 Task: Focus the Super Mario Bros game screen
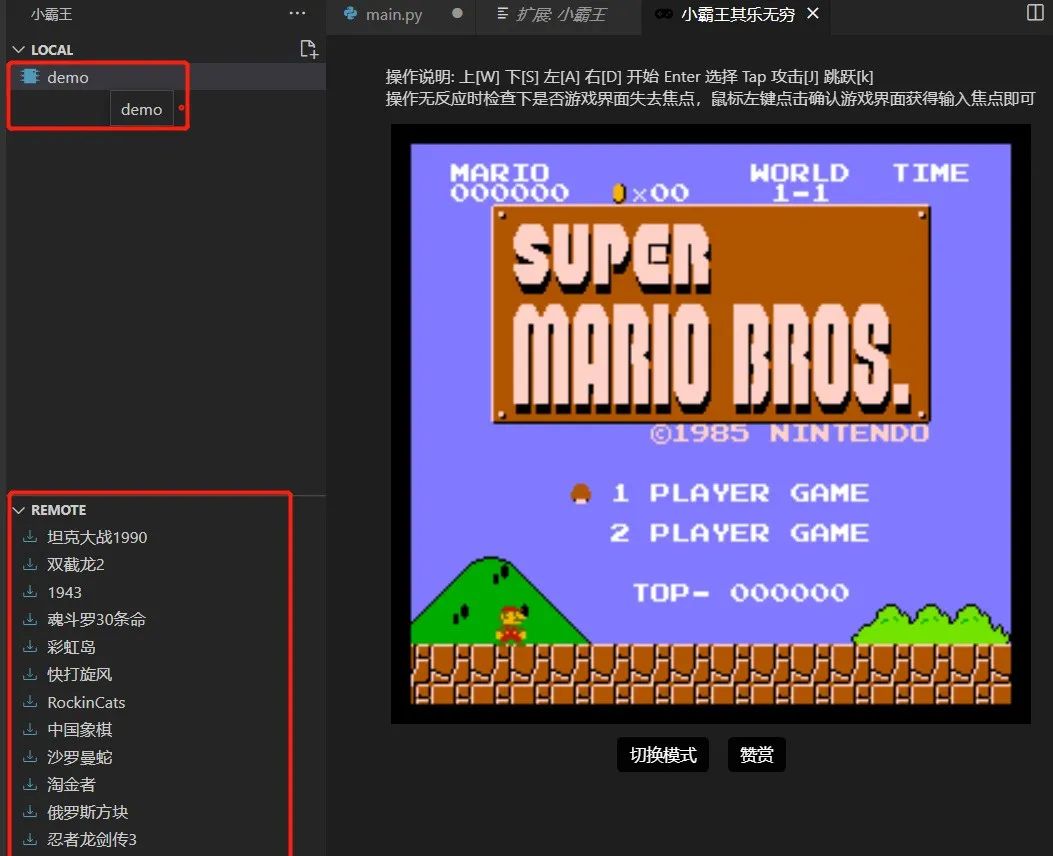click(711, 424)
